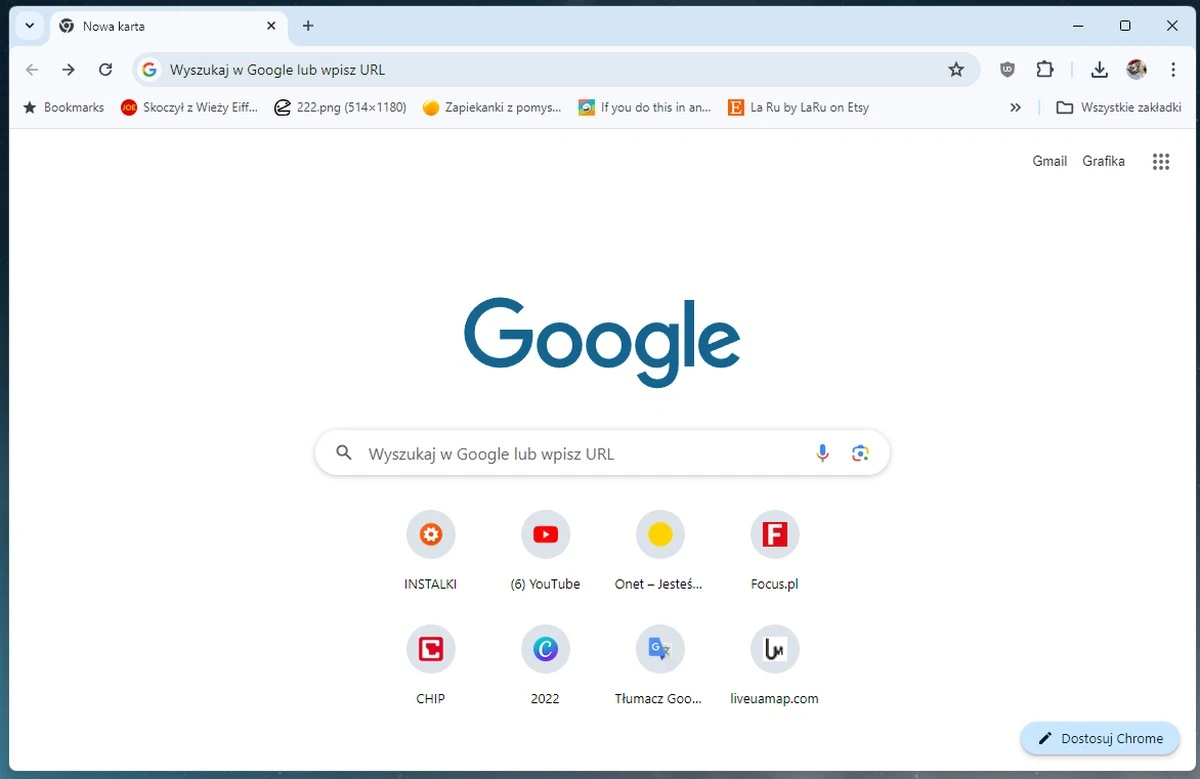The image size is (1200, 779).
Task: Open the Tłumacz Google shortcut tile
Action: 659,665
